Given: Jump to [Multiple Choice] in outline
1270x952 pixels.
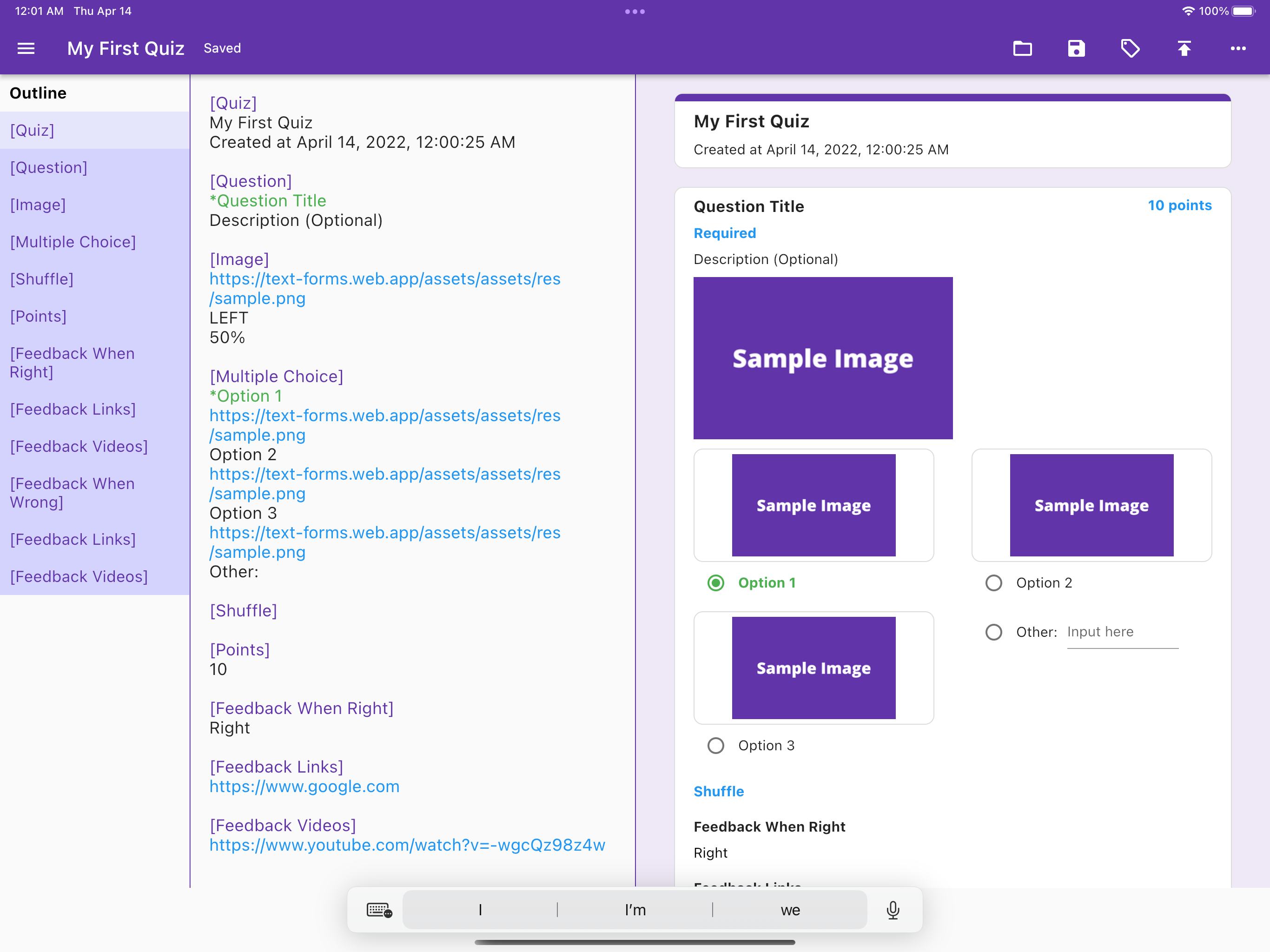Looking at the screenshot, I should (x=73, y=242).
